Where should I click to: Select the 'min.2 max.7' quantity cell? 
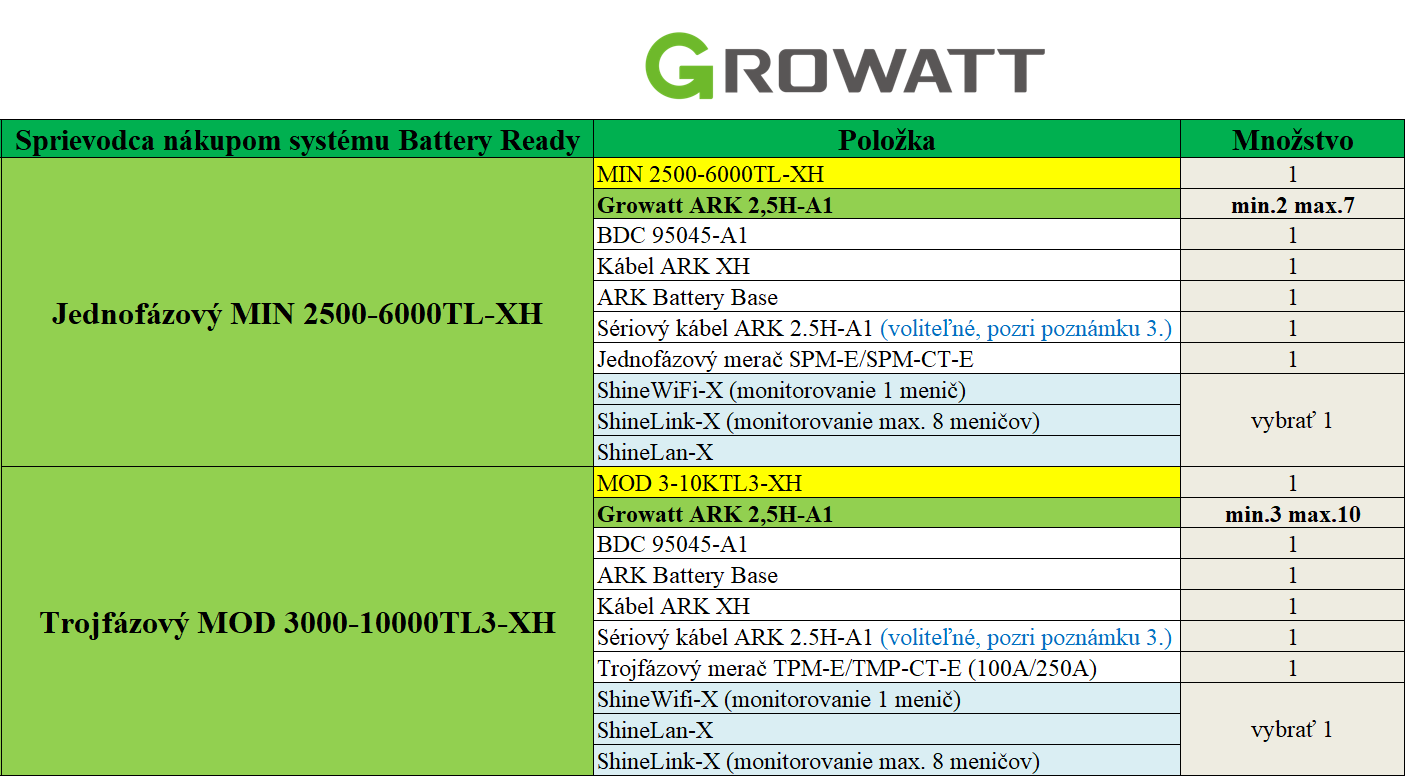click(x=1292, y=205)
